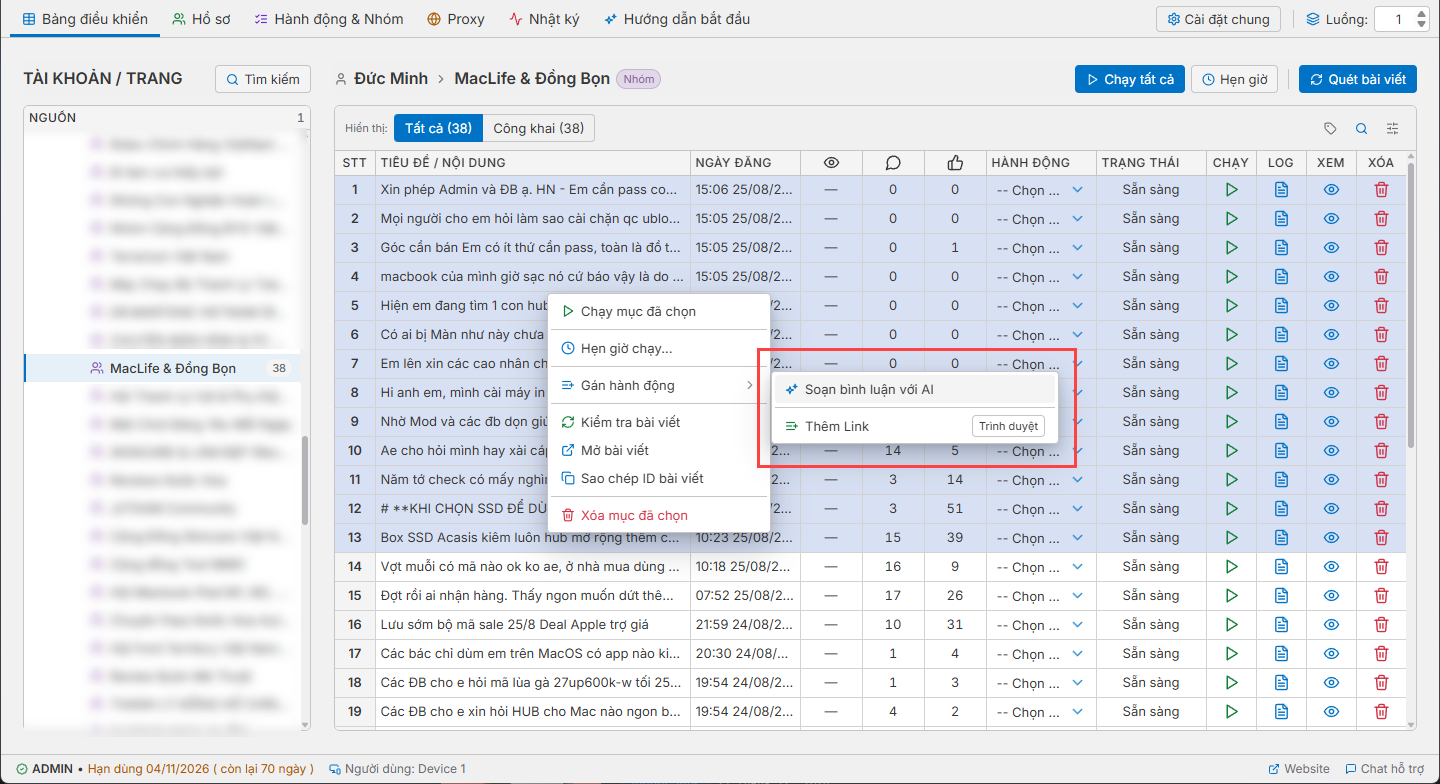Screen dimensions: 1440x784
Task: Open action dropdown for row 18
Action: [x=1040, y=683]
